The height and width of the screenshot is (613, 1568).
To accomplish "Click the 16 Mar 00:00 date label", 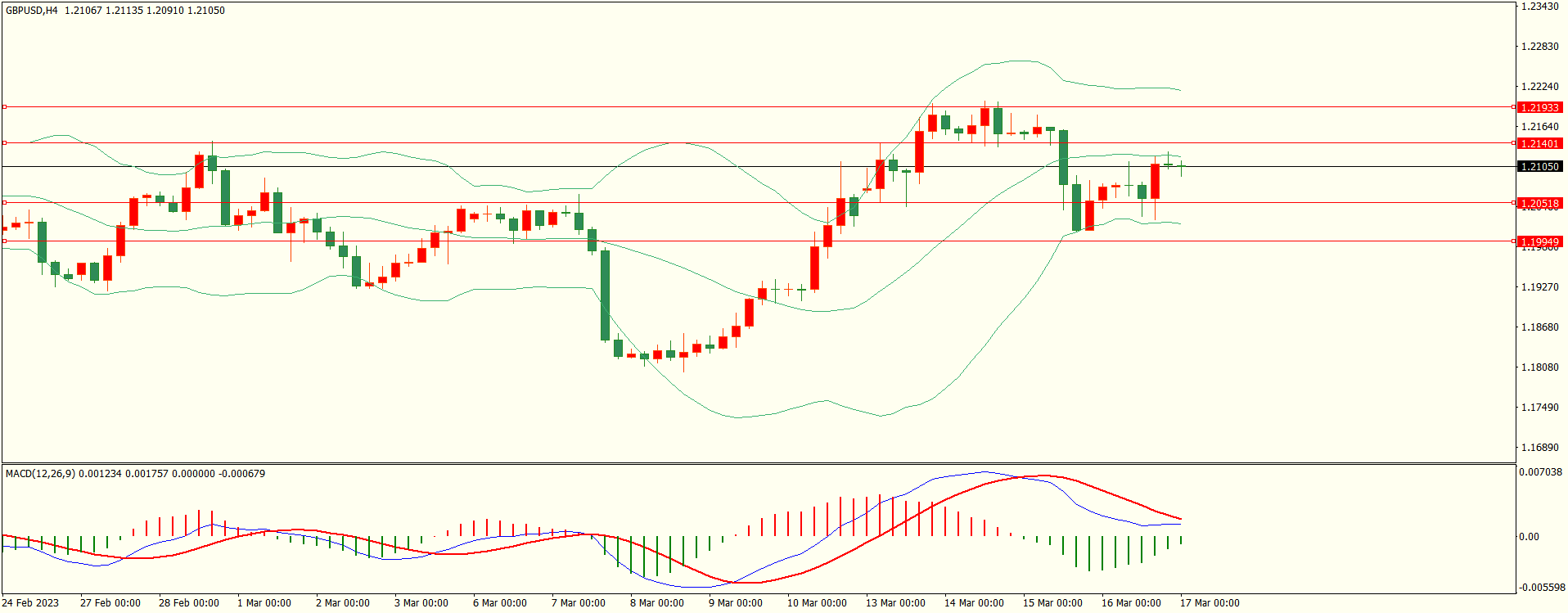I will click(x=1132, y=603).
